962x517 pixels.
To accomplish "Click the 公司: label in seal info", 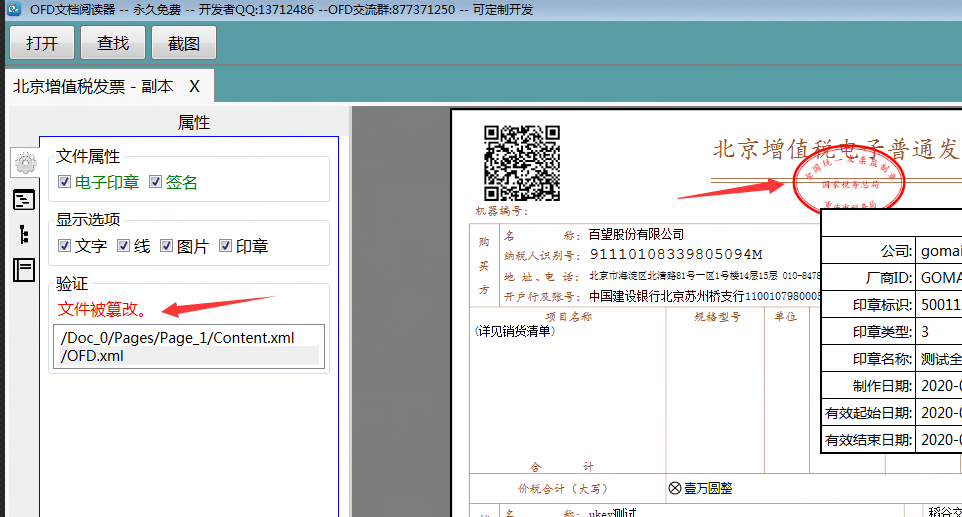I will (x=896, y=251).
